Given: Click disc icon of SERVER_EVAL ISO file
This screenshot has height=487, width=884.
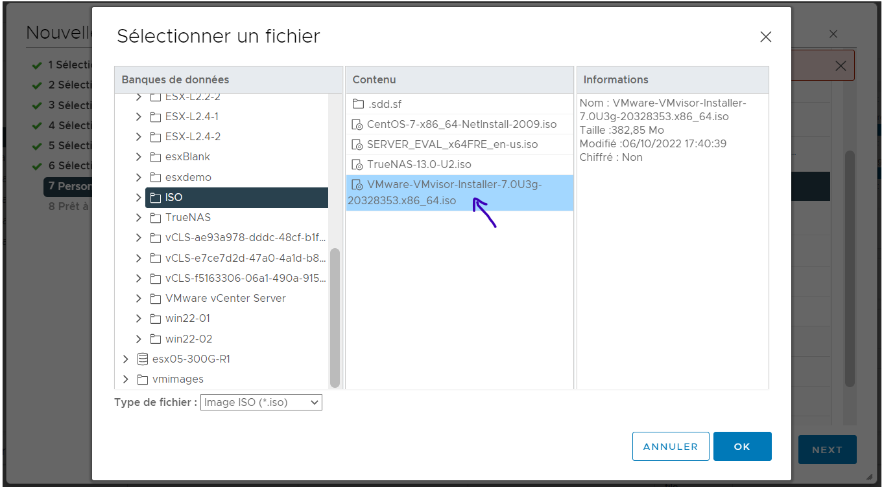Looking at the screenshot, I should [x=357, y=145].
